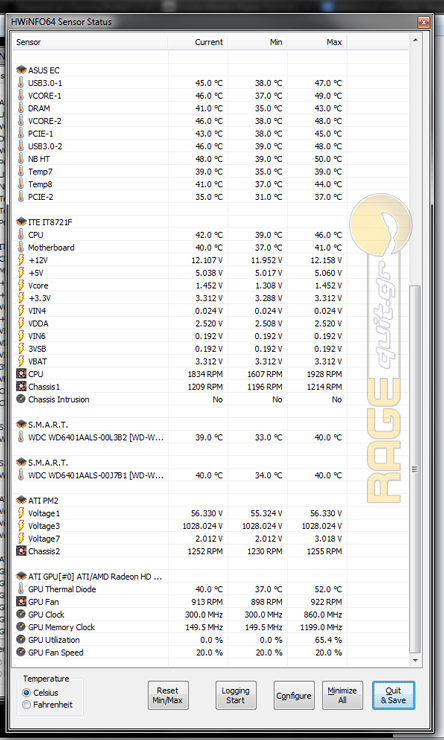Click the fan icon beside Chassis2
The image size is (444, 740).
click(x=21, y=551)
